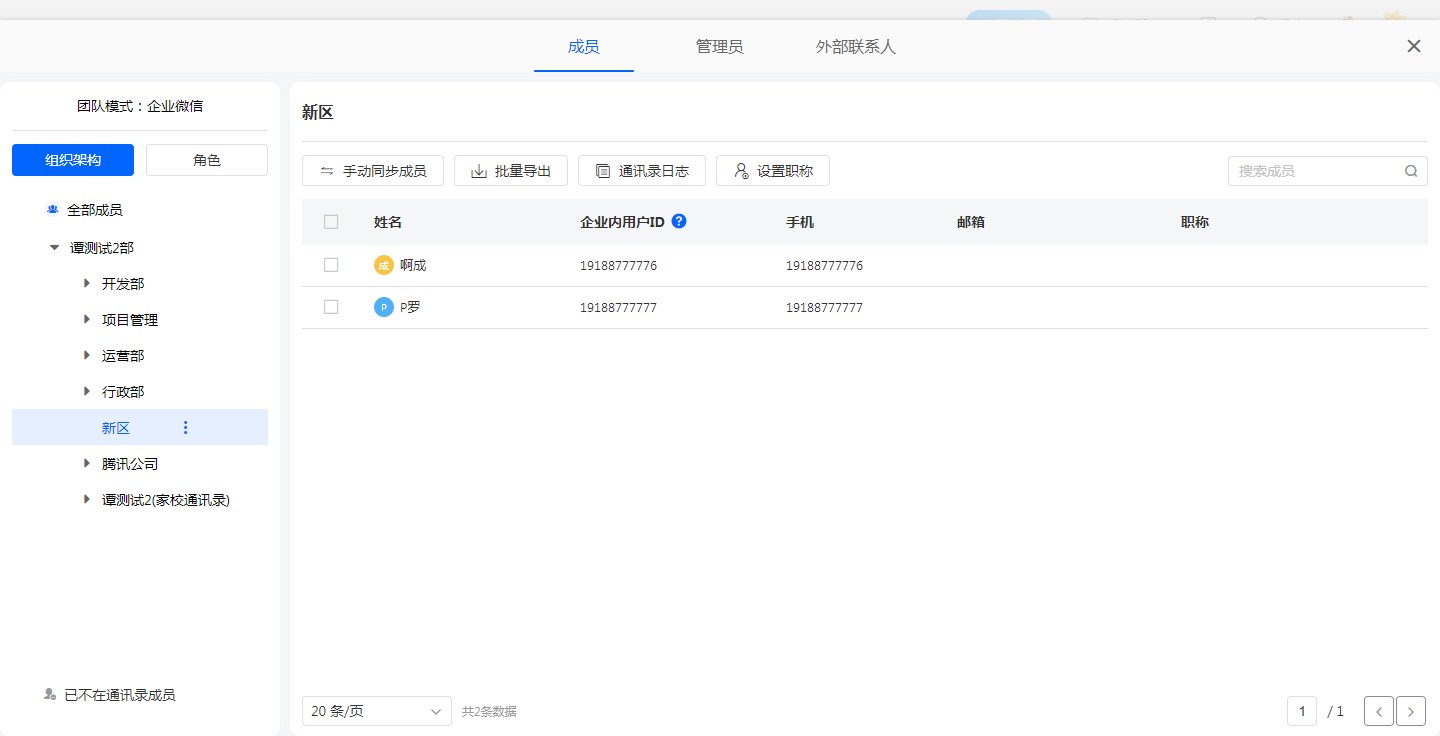Click 啊成's yellow avatar icon
Viewport: 1440px width, 736px height.
(x=383, y=265)
